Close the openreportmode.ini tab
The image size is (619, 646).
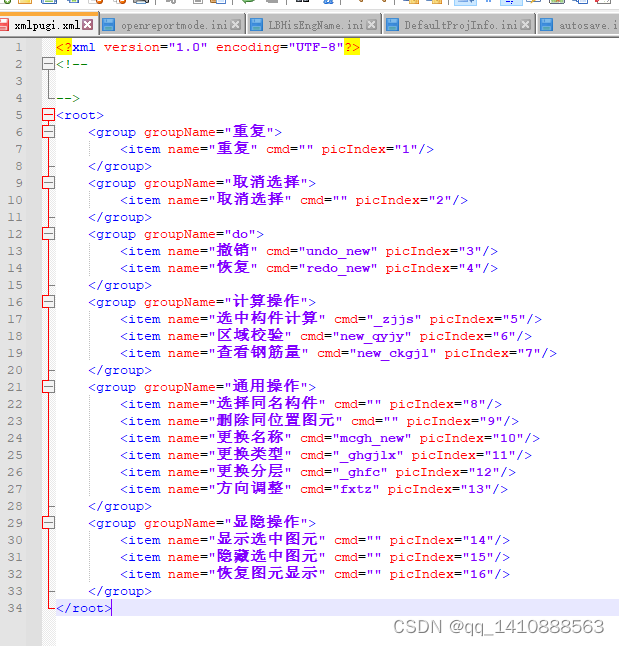pyautogui.click(x=236, y=25)
